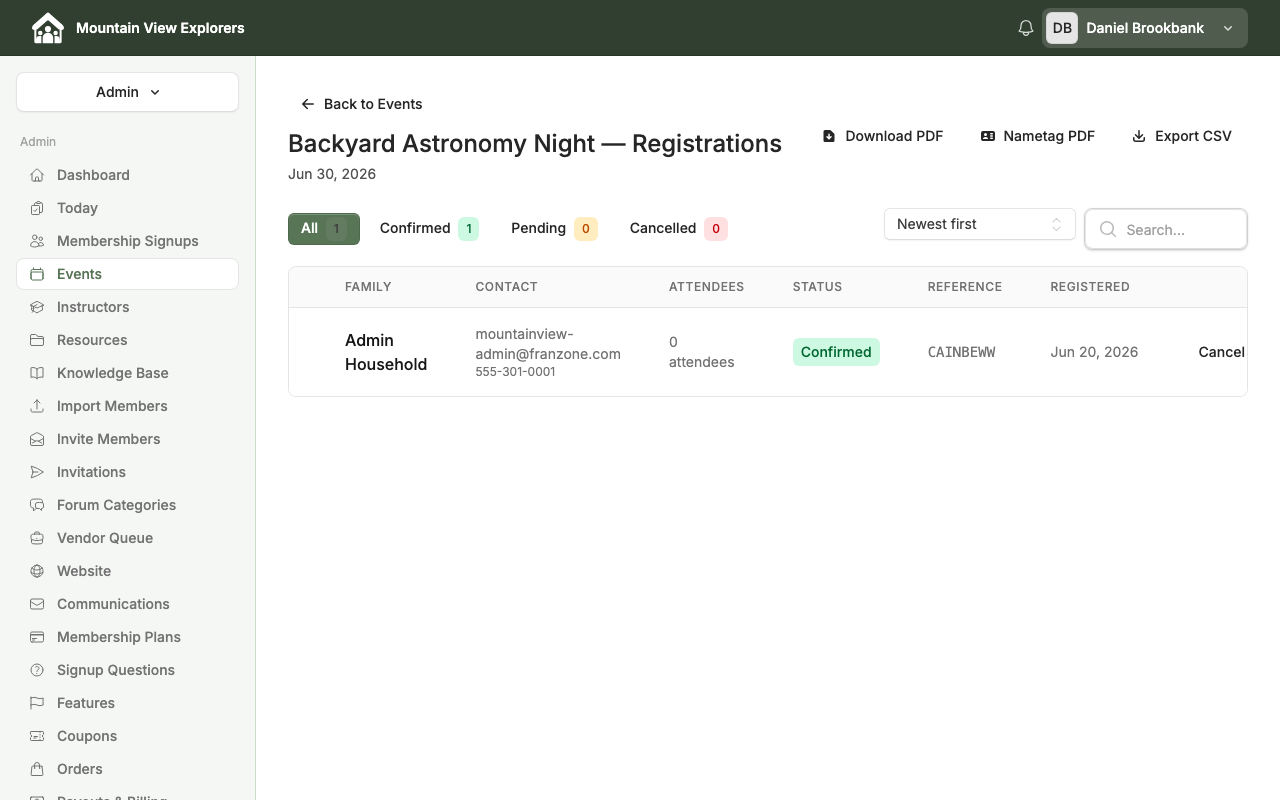Click the FAMILY column header
The image size is (1280, 800).
click(x=368, y=287)
